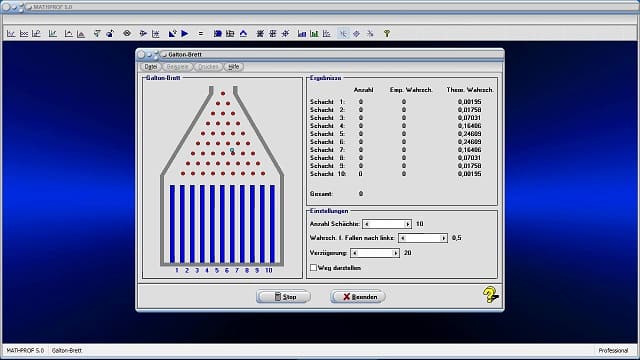
Task: Increase Verzögerung with right arrow
Action: tap(395, 253)
